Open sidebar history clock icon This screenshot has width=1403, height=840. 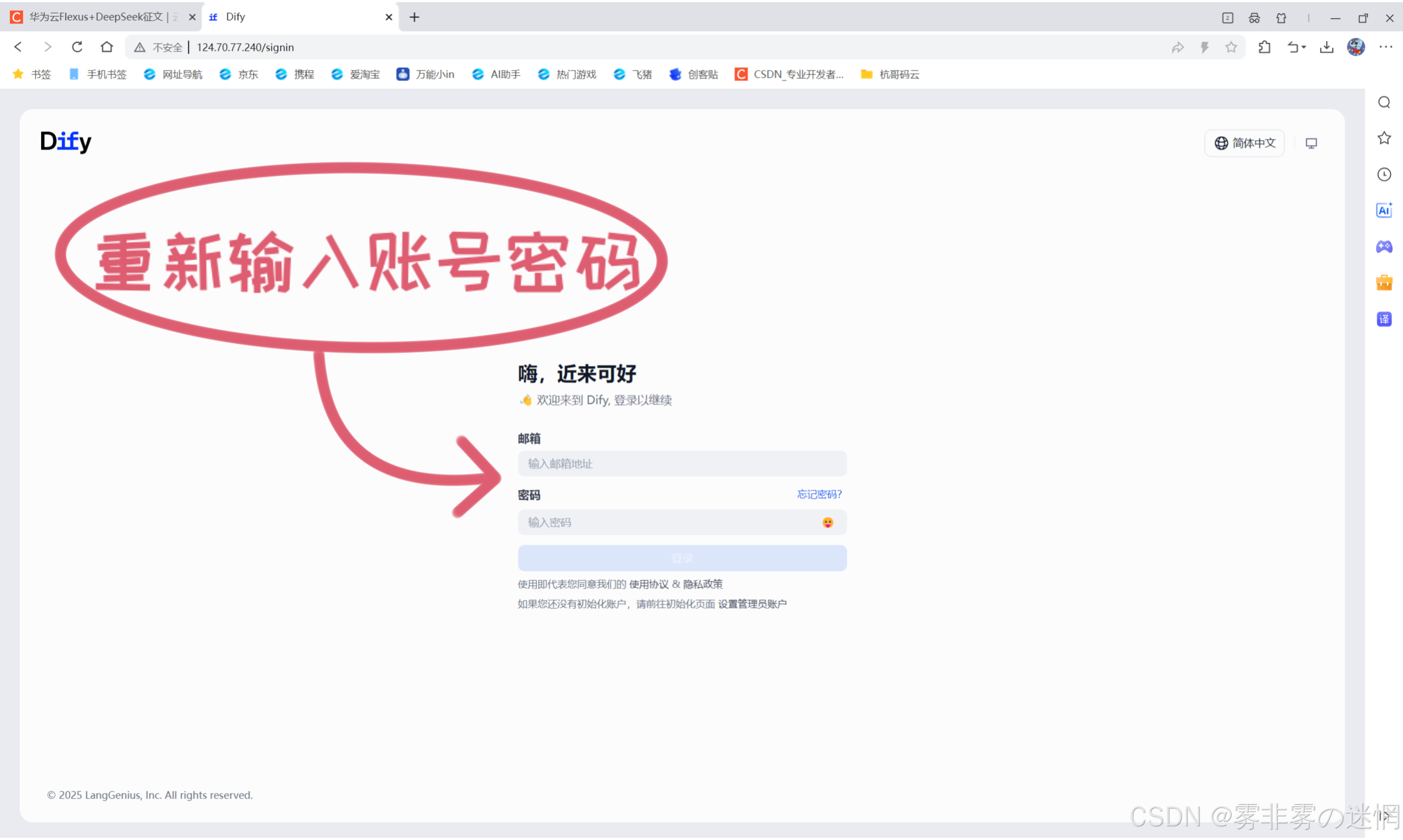click(x=1384, y=175)
